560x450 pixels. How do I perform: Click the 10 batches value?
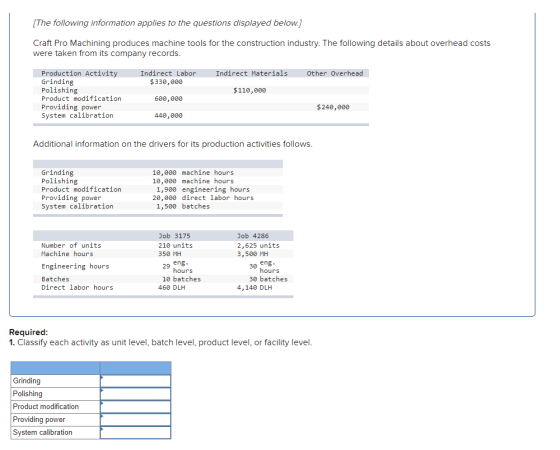181,279
